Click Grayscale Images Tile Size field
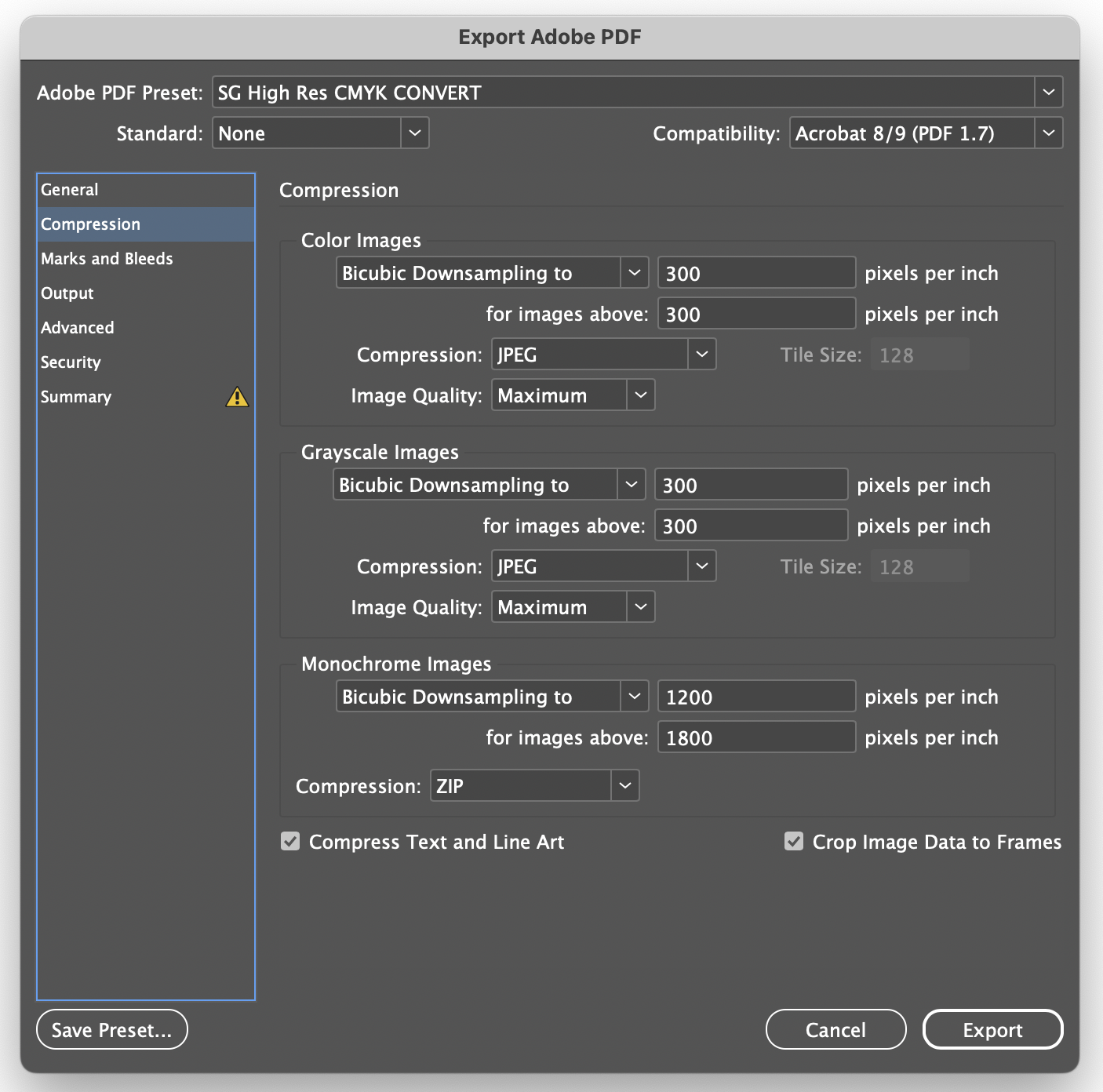 click(x=920, y=566)
